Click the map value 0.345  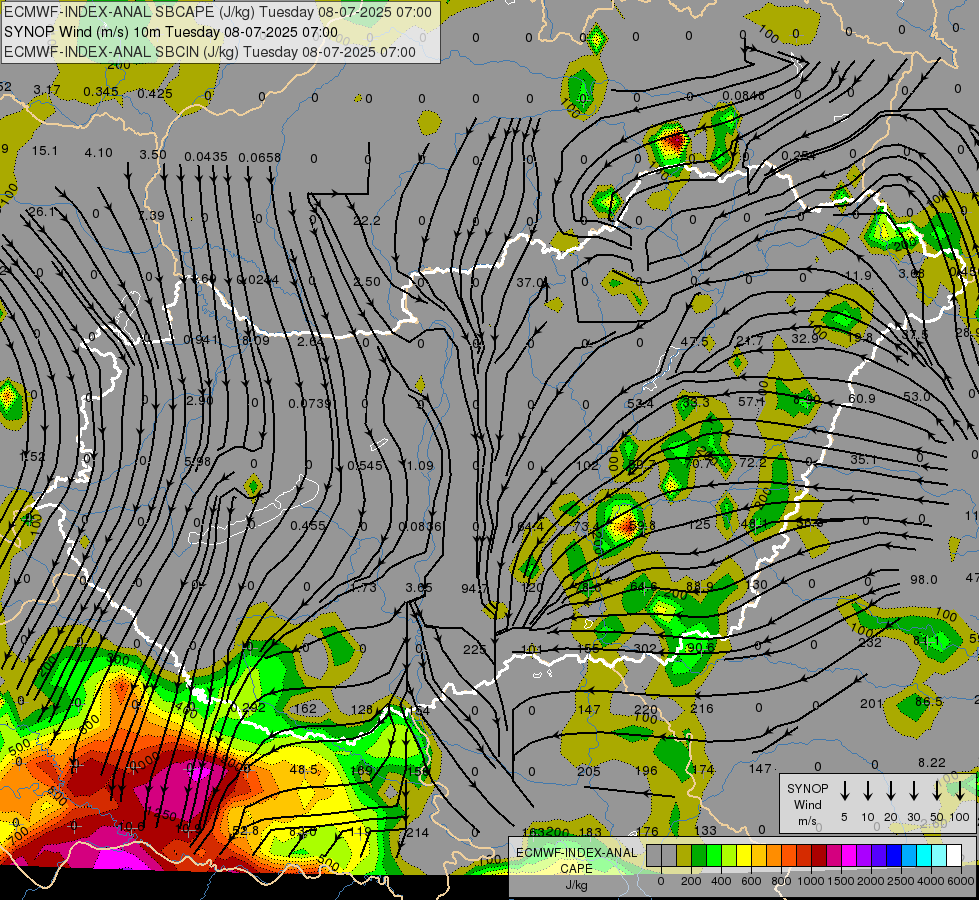(x=101, y=92)
